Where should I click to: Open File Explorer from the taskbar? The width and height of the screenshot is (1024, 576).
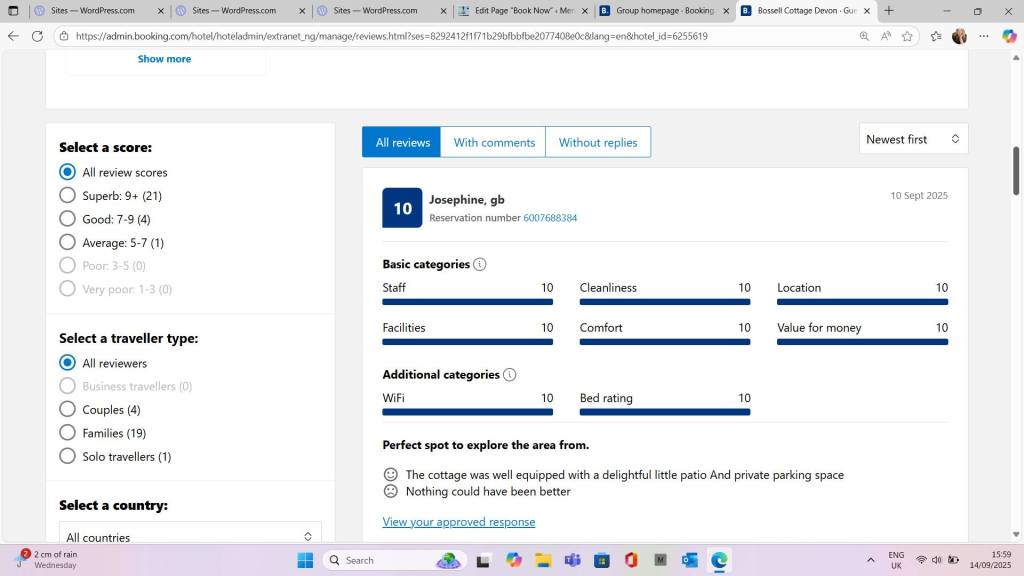543,560
